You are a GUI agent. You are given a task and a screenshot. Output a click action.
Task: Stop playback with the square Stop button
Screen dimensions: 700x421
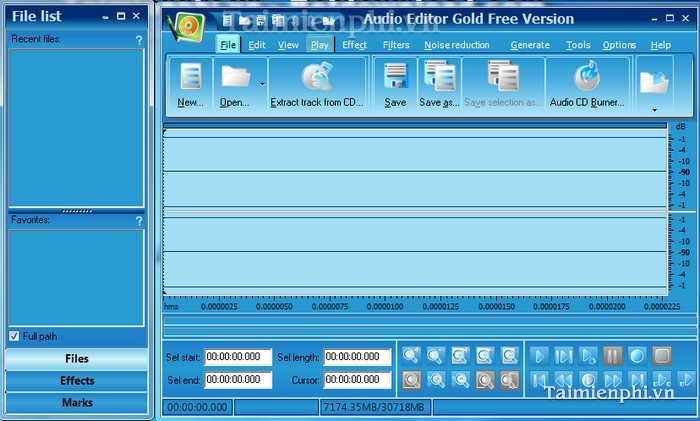(x=662, y=356)
